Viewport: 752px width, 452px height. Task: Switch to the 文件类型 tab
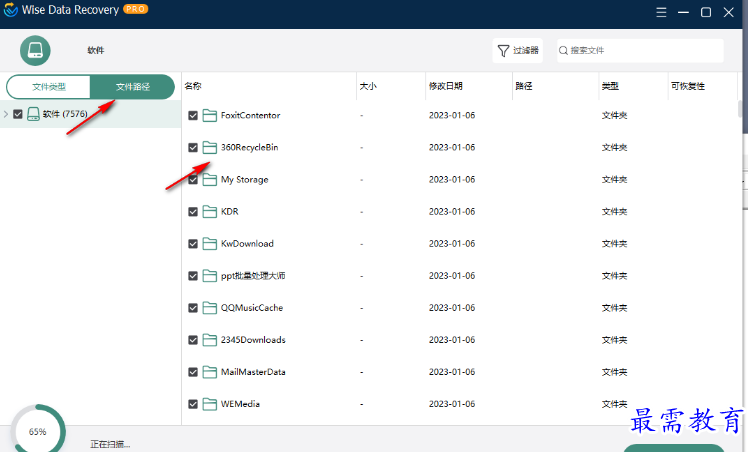(x=48, y=86)
